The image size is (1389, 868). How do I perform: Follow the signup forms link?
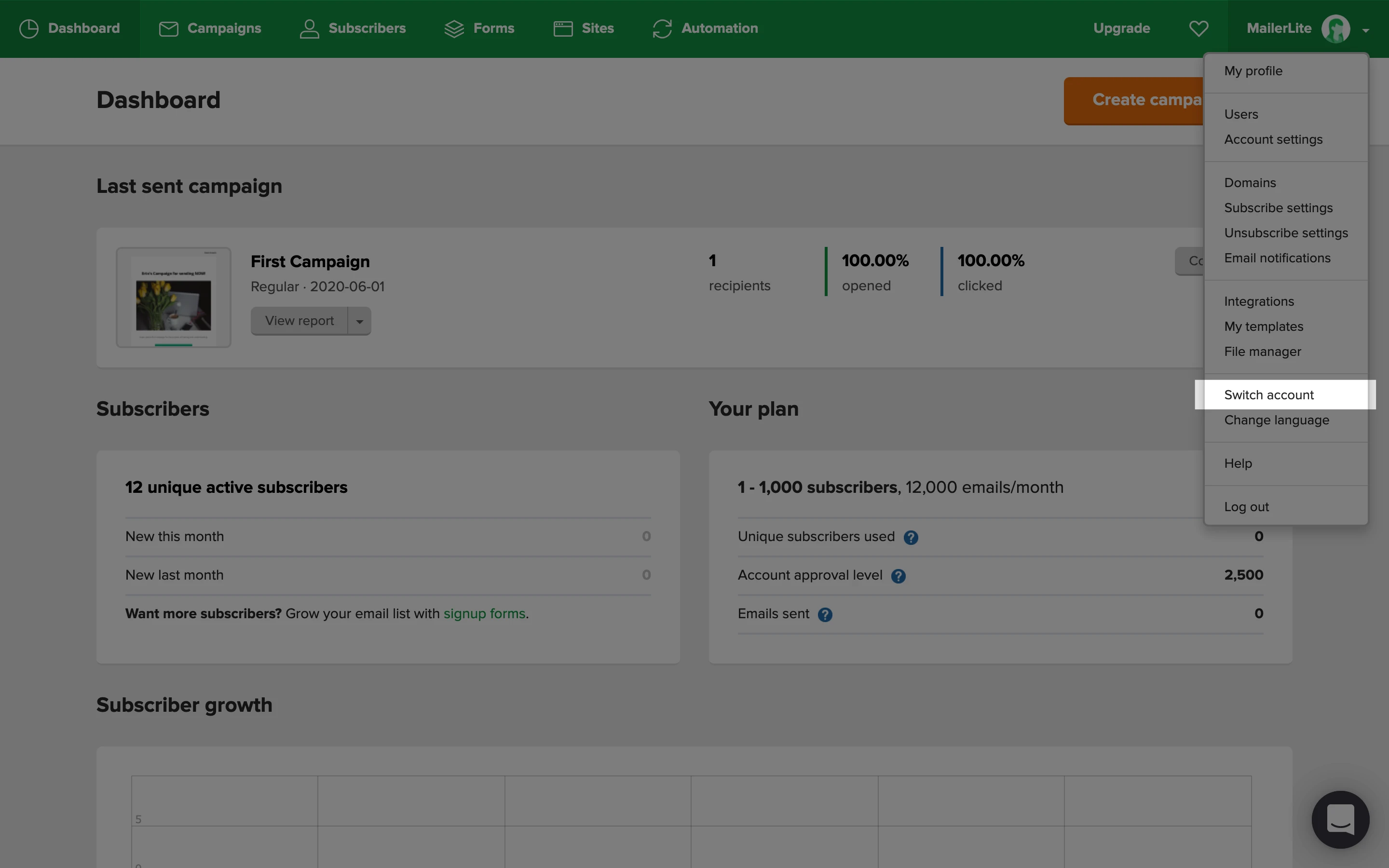484,614
